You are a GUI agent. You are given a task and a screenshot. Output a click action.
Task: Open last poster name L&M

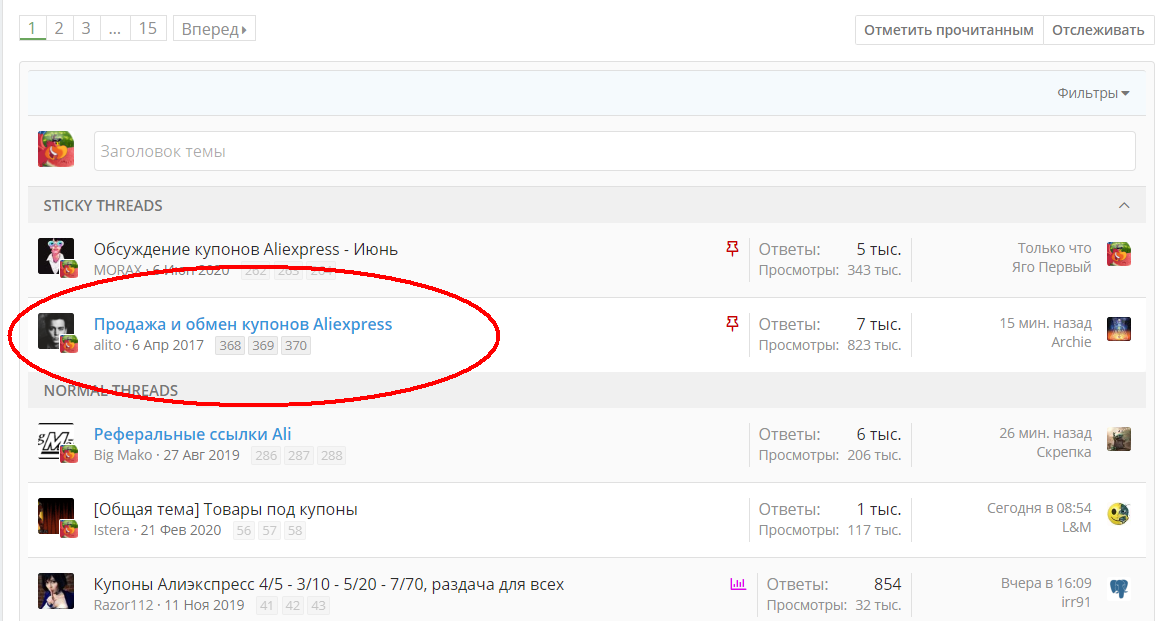pos(1076,527)
